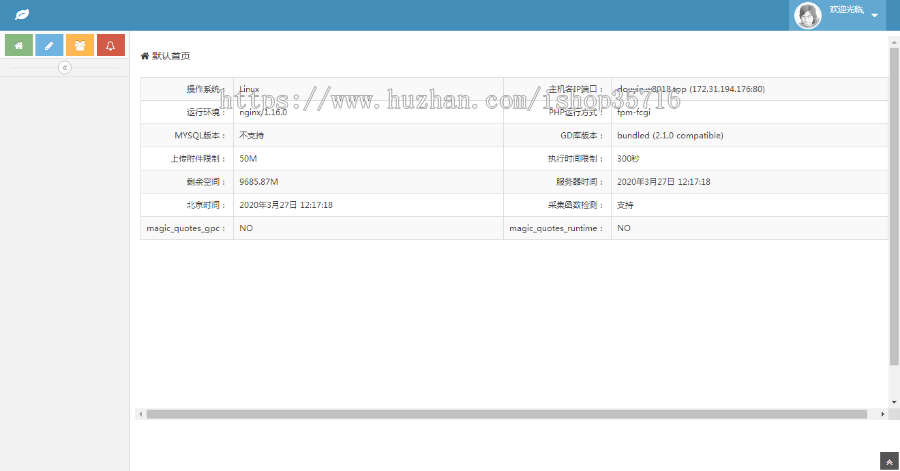Open the green home shortcut button
Viewport: 900px width, 471px height.
coord(19,45)
